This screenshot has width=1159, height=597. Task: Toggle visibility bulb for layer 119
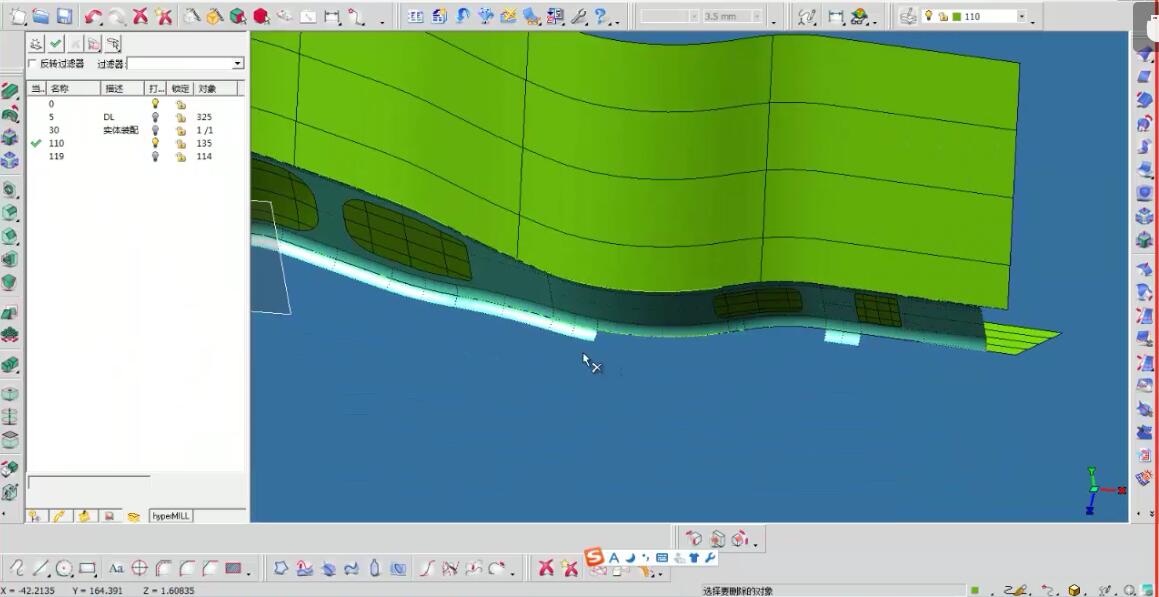pyautogui.click(x=155, y=157)
